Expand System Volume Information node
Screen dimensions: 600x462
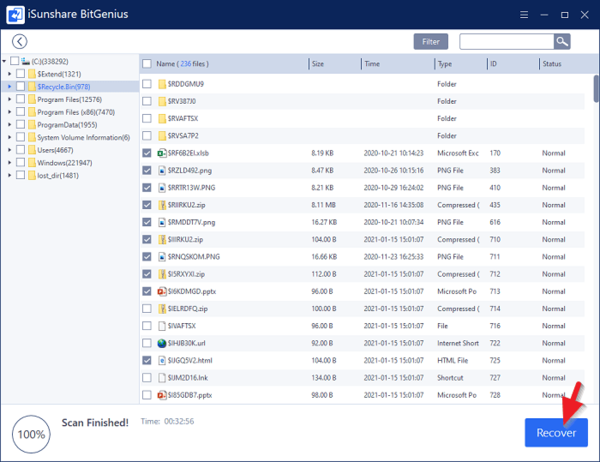coord(10,137)
